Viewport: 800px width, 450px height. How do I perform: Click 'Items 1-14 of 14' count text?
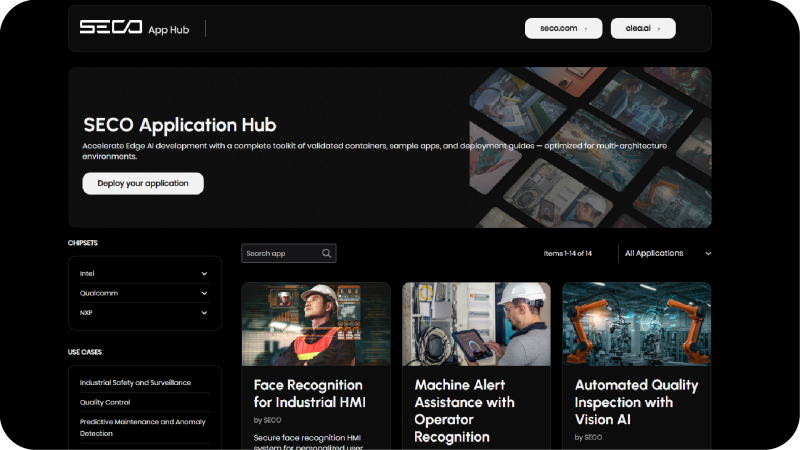point(567,253)
